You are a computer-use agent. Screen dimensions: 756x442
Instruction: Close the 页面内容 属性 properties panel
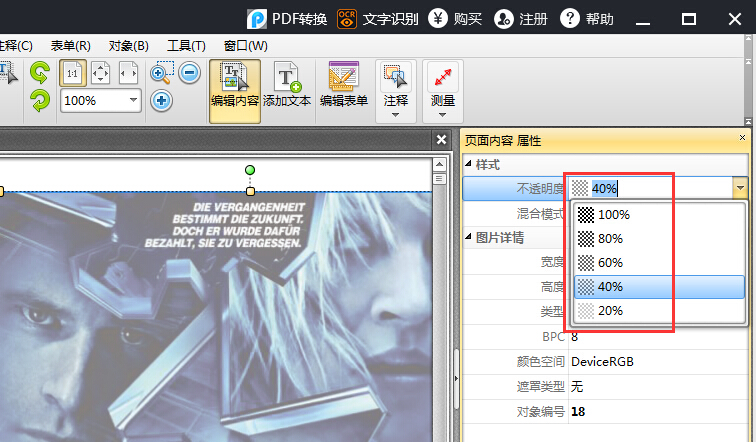pos(742,138)
